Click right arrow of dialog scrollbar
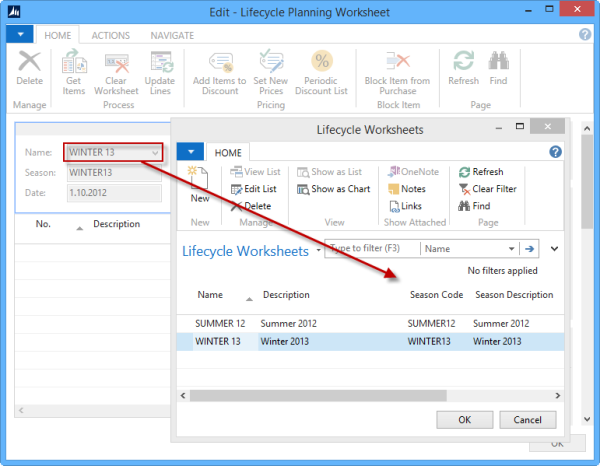600x466 pixels. [x=558, y=395]
